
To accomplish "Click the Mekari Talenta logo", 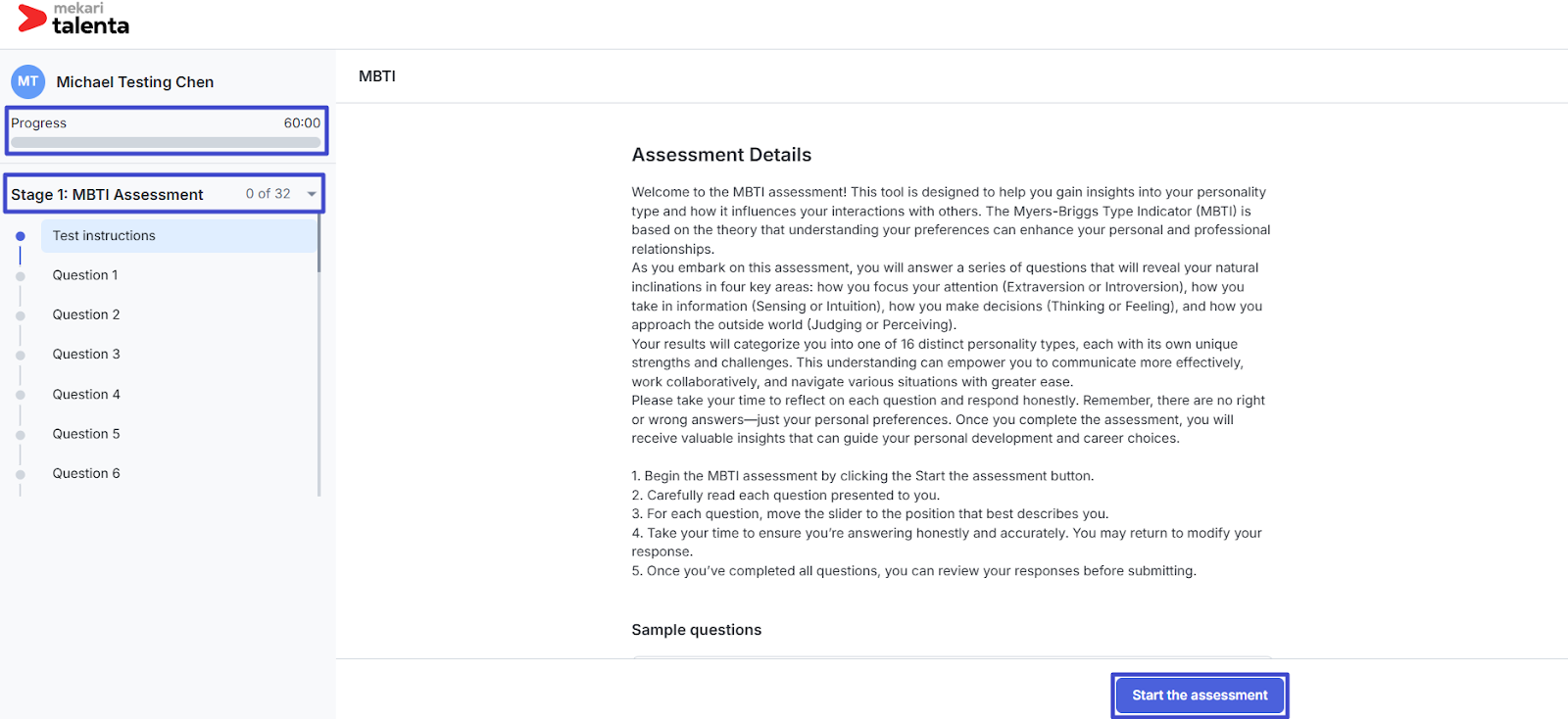I will 73,20.
